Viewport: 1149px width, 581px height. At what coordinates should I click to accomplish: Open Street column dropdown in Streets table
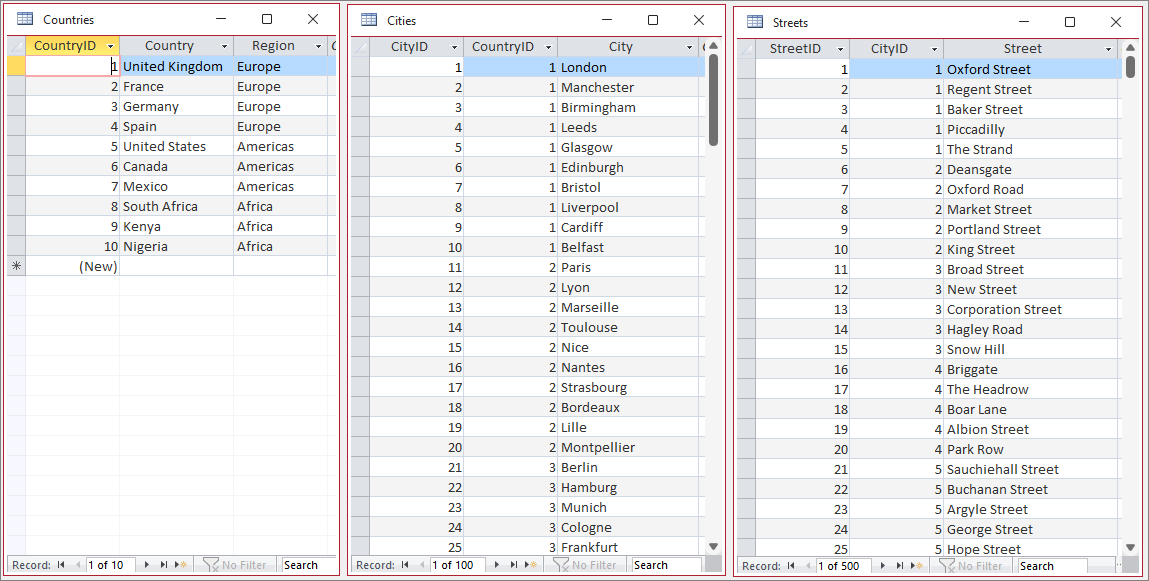click(1108, 49)
